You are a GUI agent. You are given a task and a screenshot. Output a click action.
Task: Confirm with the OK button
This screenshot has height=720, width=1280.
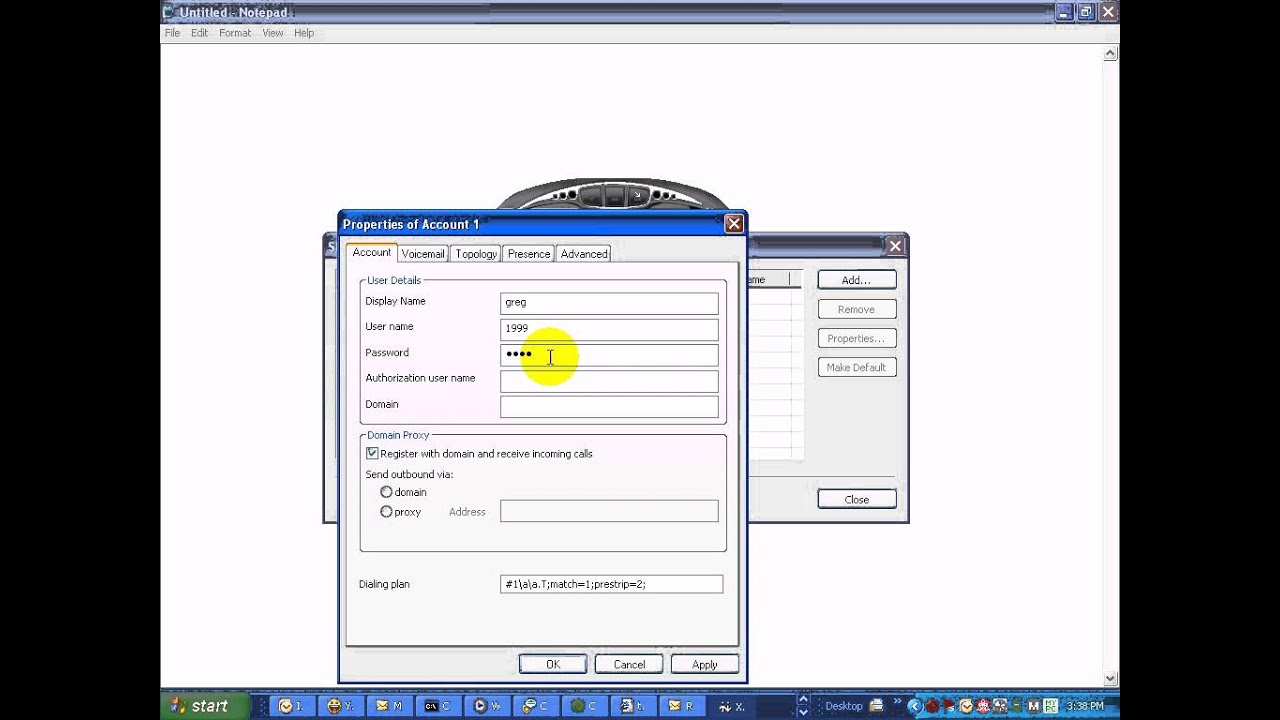553,664
